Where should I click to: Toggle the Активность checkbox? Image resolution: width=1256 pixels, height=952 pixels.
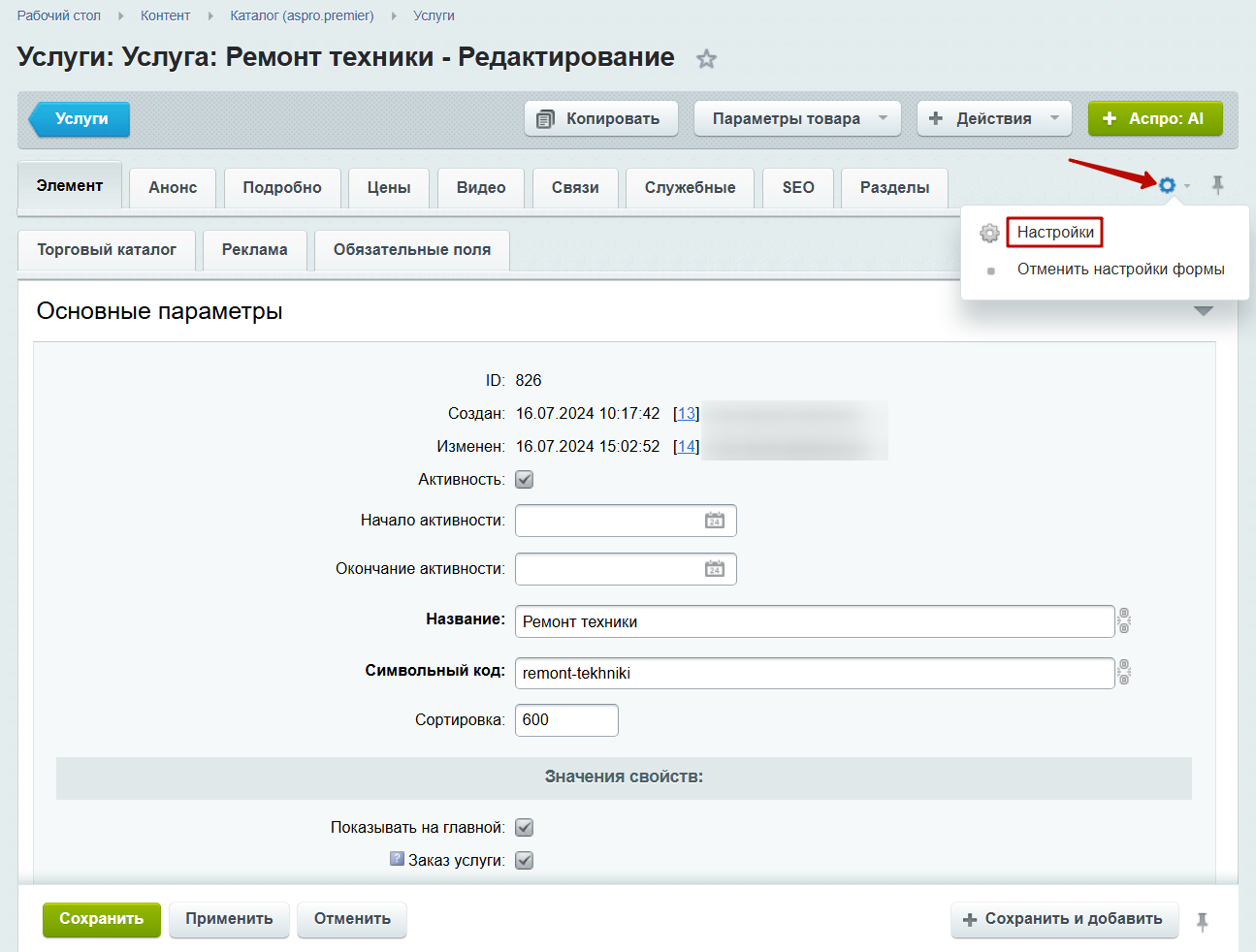coord(525,480)
